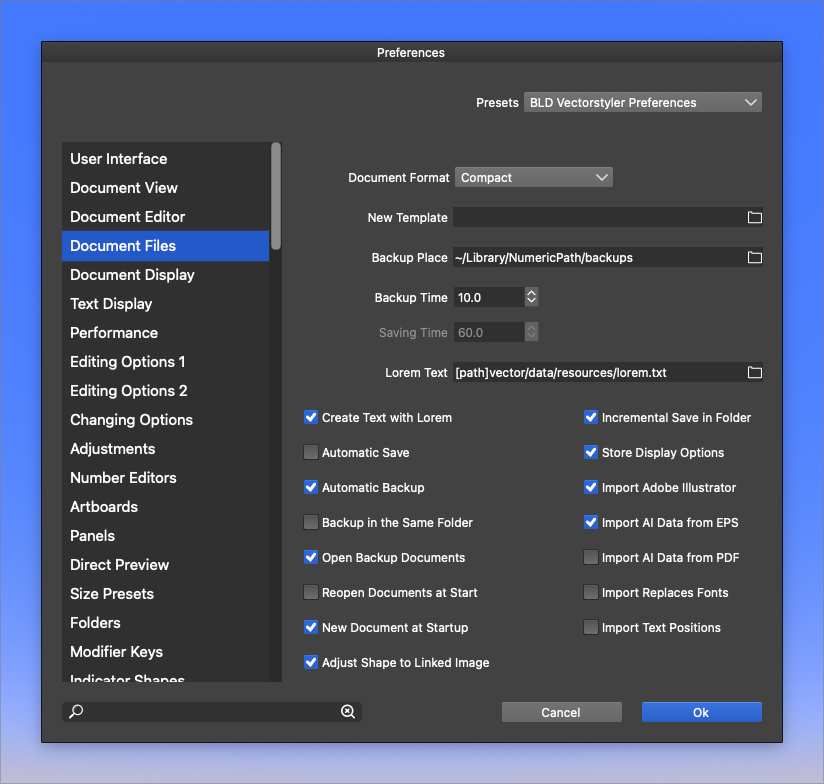Enable Import AI Data from PDF

[x=591, y=558]
